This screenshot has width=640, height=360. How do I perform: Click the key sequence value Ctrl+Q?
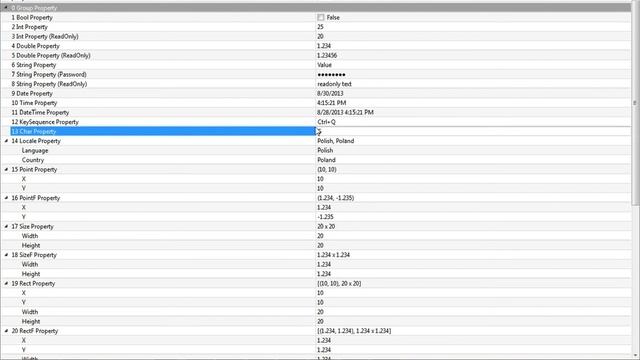(327, 122)
